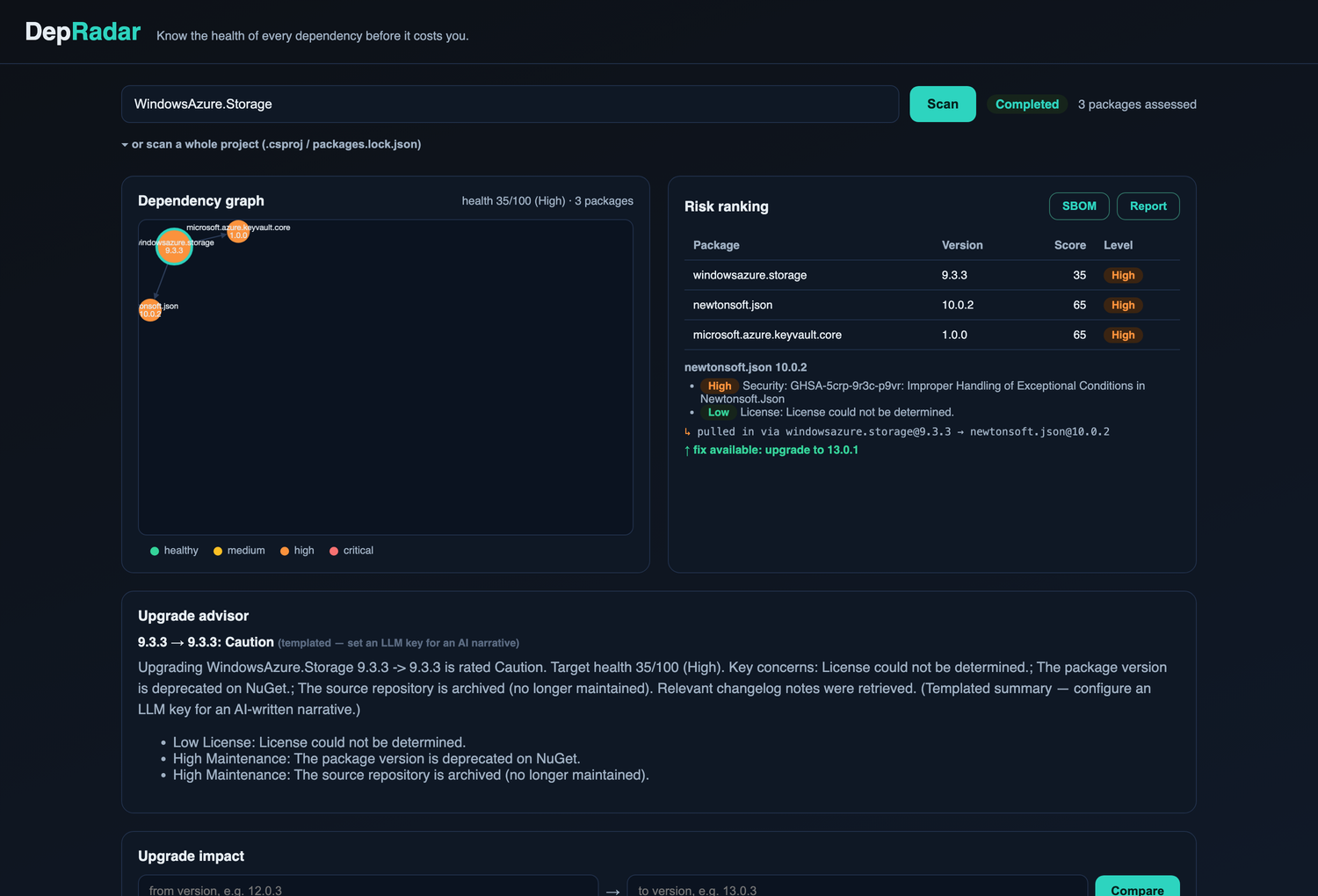1318x896 pixels.
Task: Click the Completed status badge
Action: pos(1027,104)
